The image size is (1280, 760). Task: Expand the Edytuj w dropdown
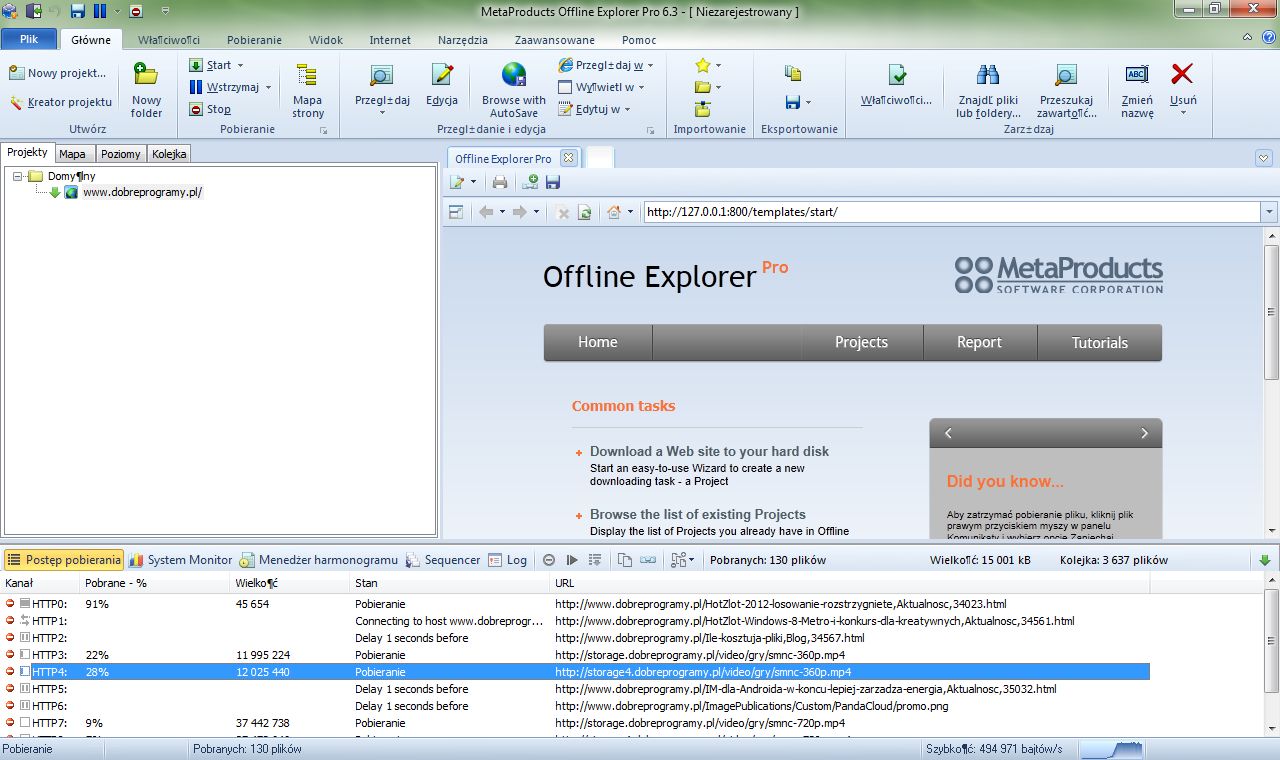pyautogui.click(x=626, y=110)
